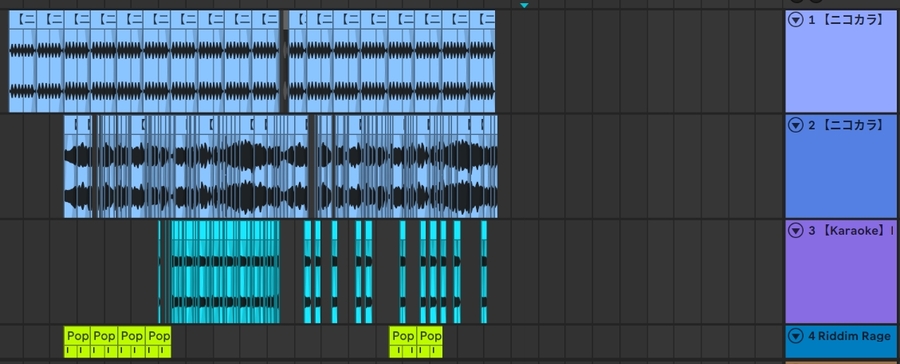Select the rightmost Pop clip on Riddim Rage track
This screenshot has height=364, width=900.
430,342
